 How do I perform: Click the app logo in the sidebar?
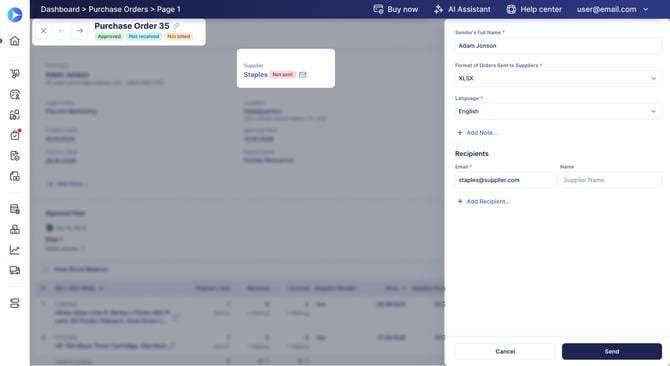tap(15, 15)
